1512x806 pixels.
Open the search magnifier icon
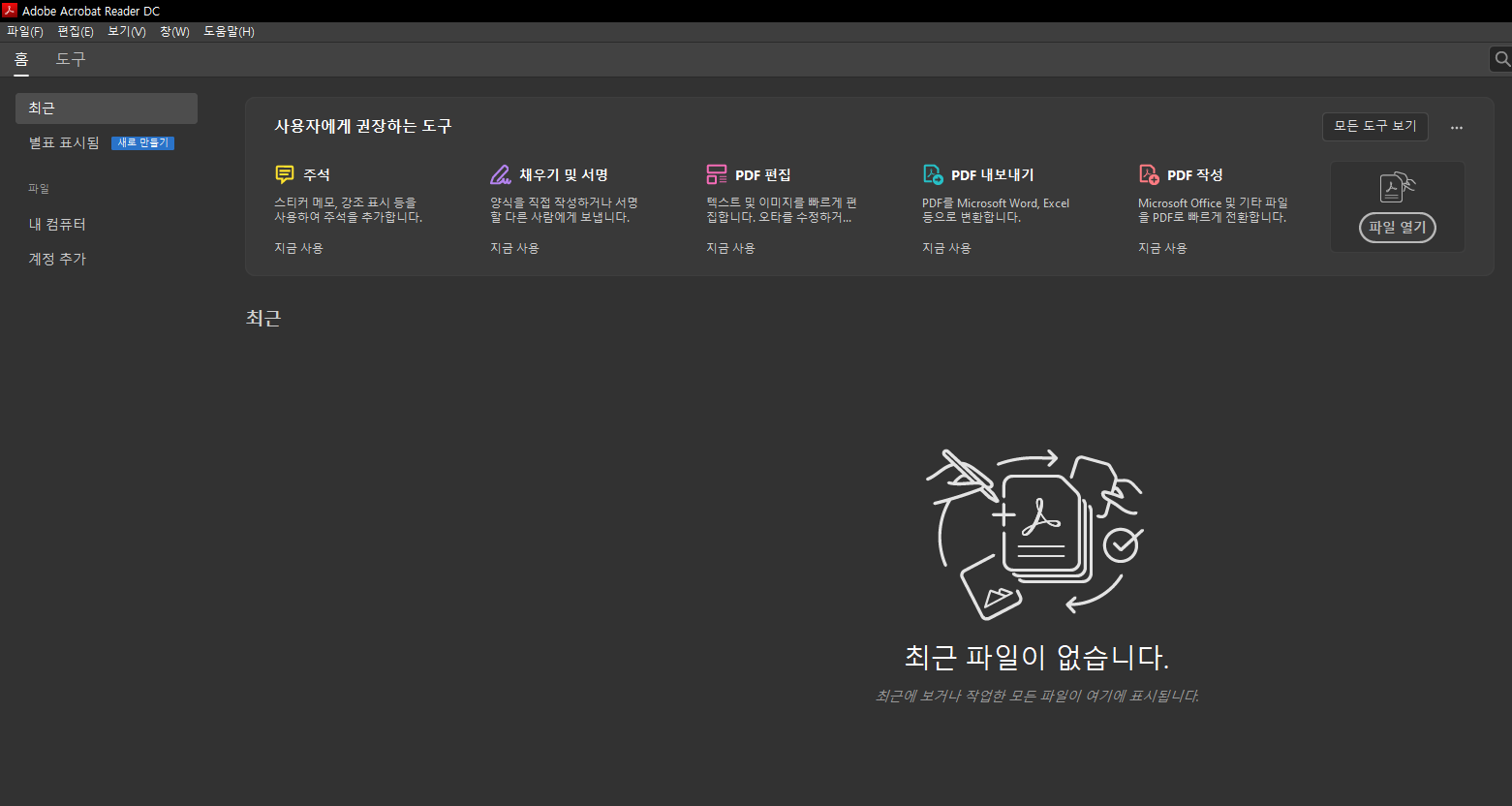click(1502, 59)
